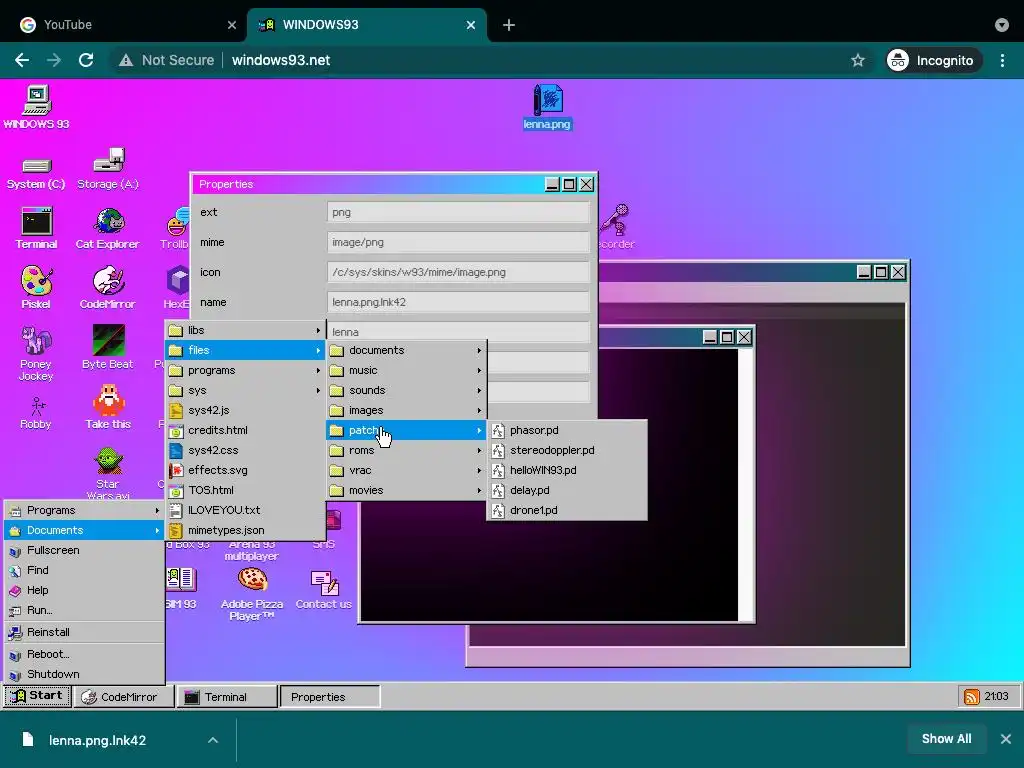Image resolution: width=1024 pixels, height=768 pixels.
Task: Open the CodeMirror desktop icon
Action: [x=108, y=287]
